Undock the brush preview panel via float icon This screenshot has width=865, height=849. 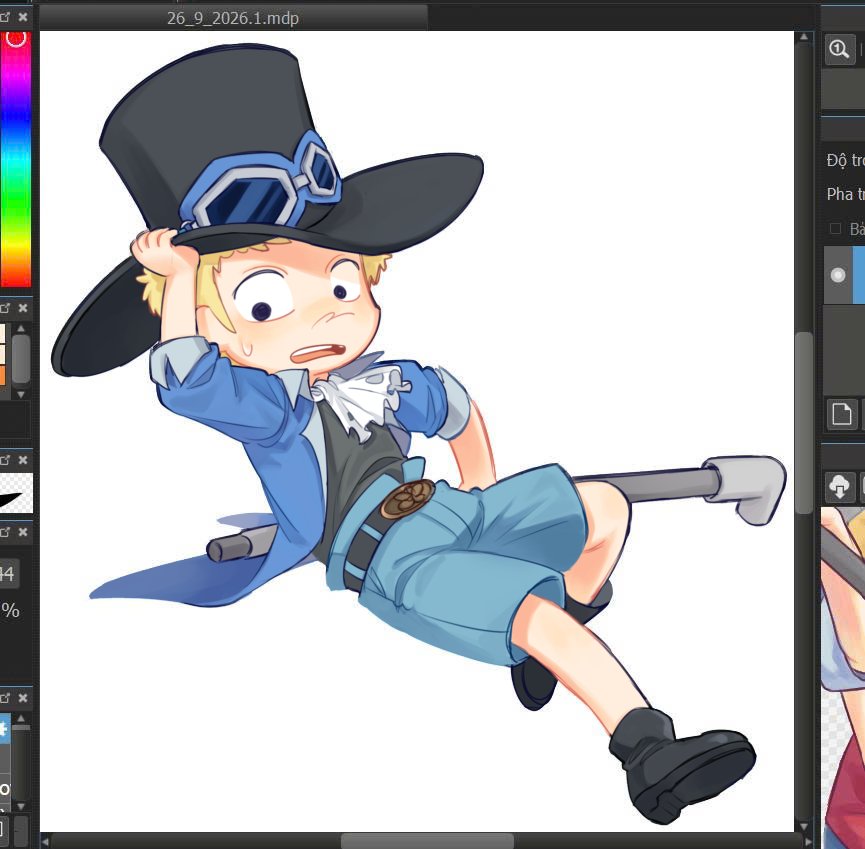(x=5, y=460)
